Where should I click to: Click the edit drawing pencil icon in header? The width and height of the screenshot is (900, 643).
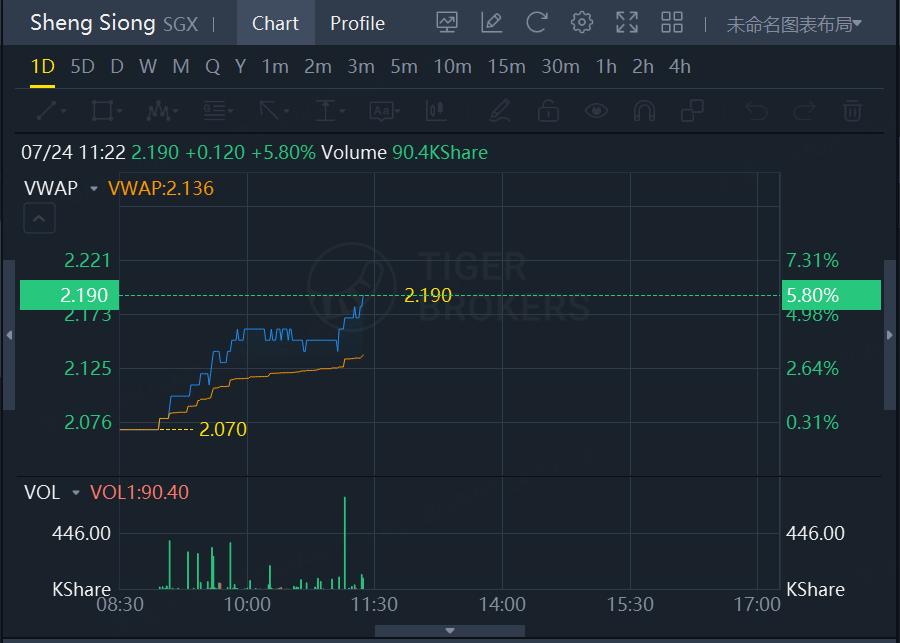(491, 23)
